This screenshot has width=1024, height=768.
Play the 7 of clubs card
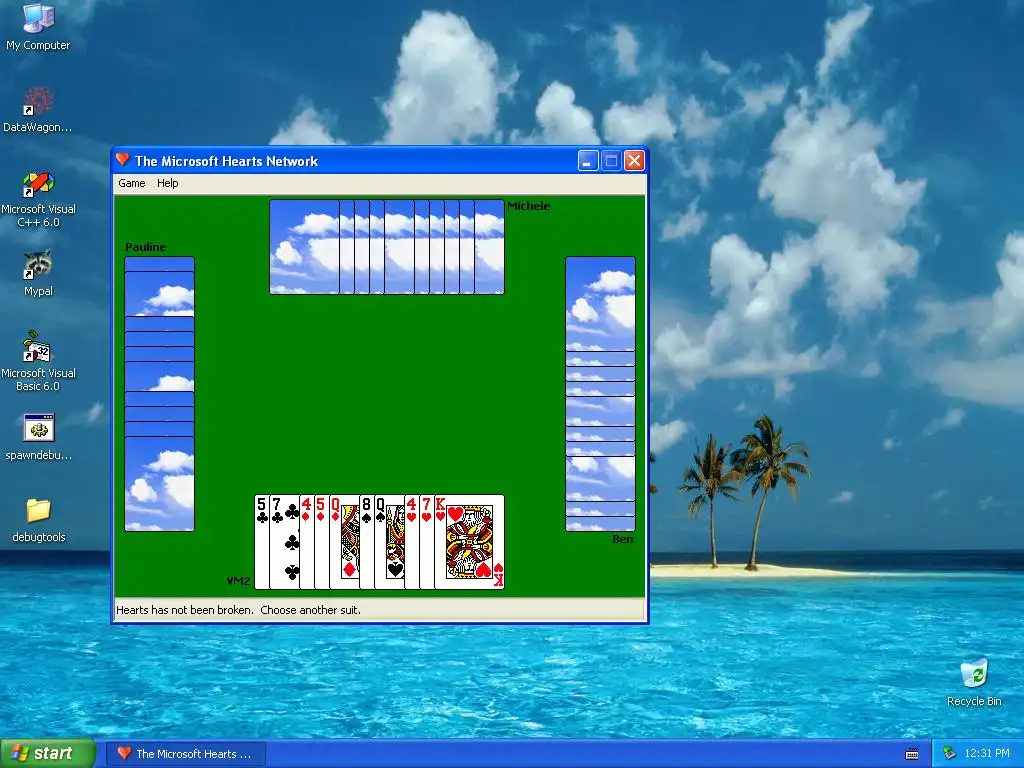click(284, 542)
